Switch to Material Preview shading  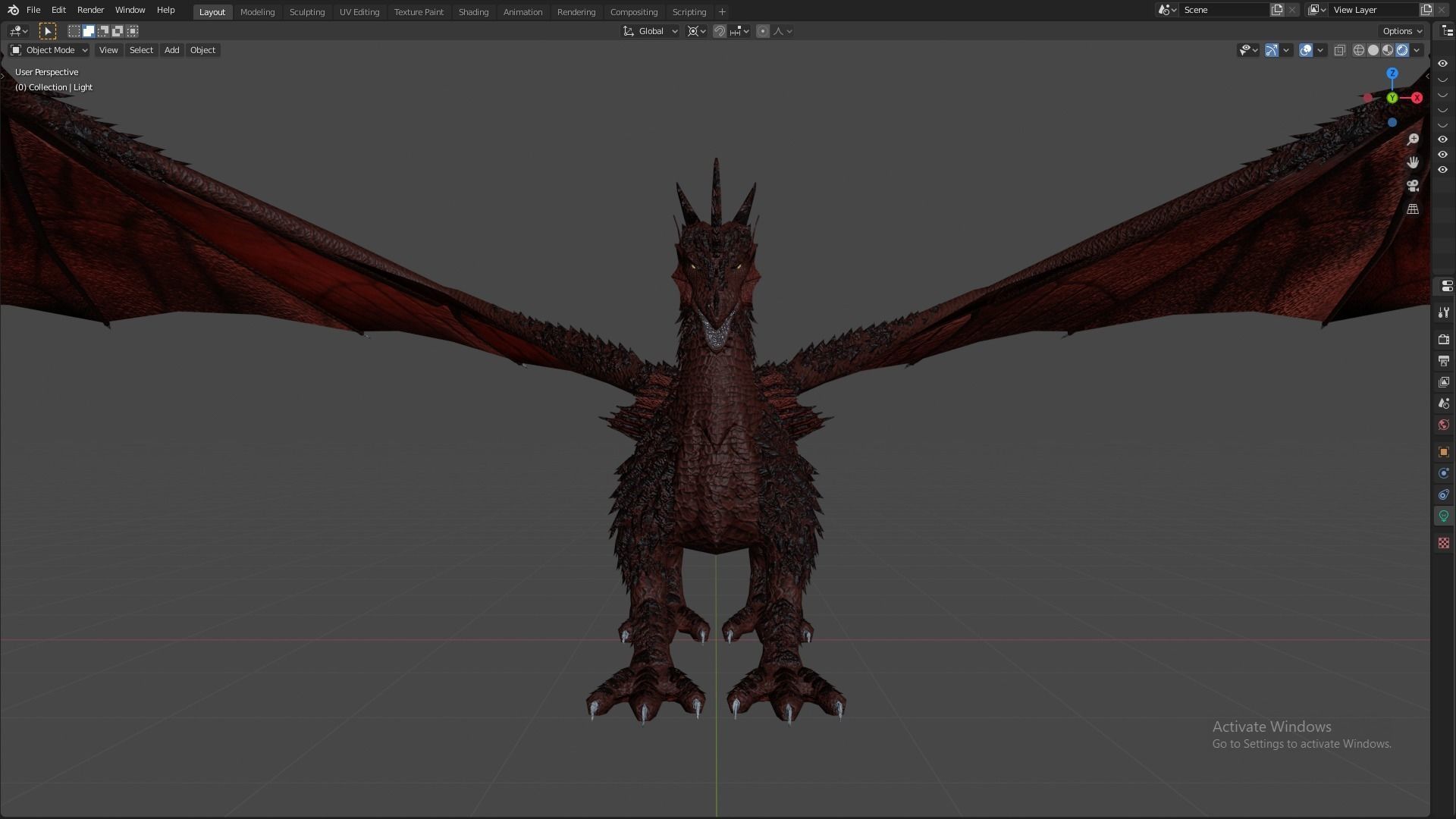[1388, 50]
